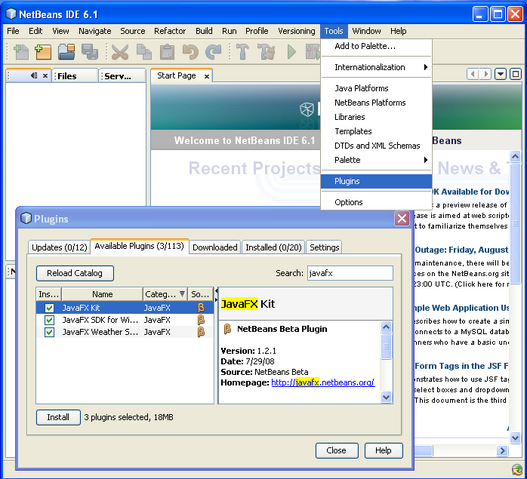Choose DTDs and XML Schemas entry
527x479 pixels.
376,146
